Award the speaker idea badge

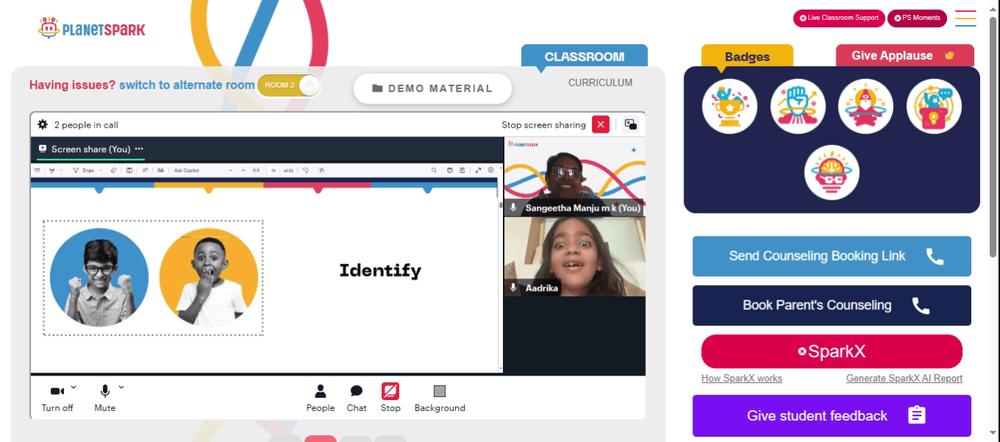[934, 107]
